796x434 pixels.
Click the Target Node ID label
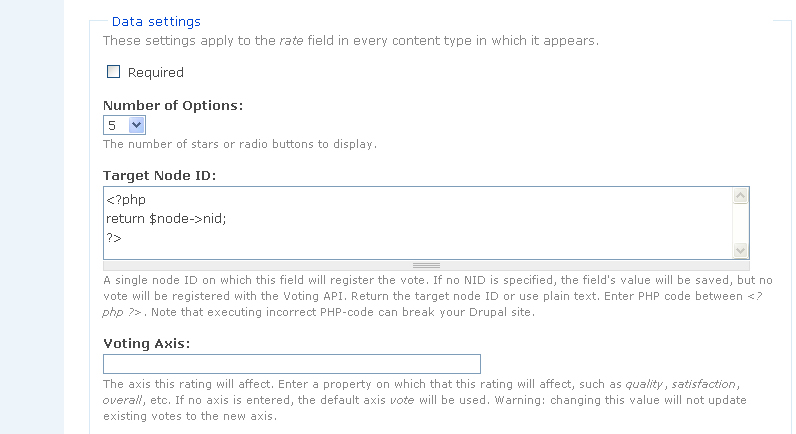click(160, 175)
